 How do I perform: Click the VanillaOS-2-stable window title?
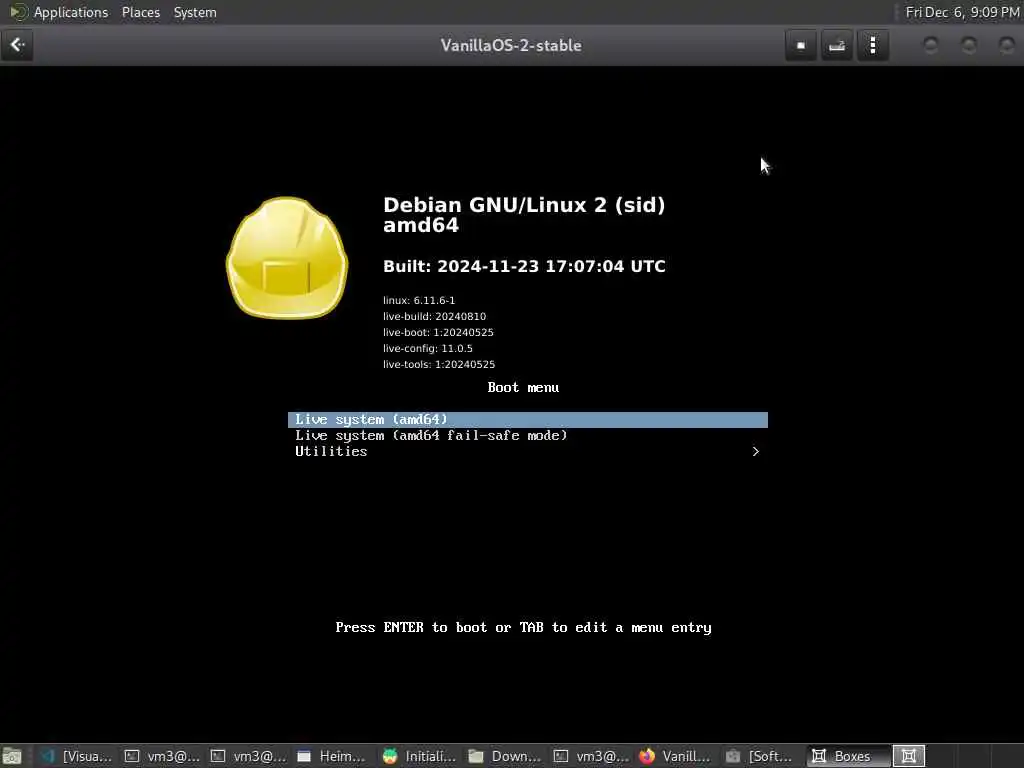tap(511, 45)
